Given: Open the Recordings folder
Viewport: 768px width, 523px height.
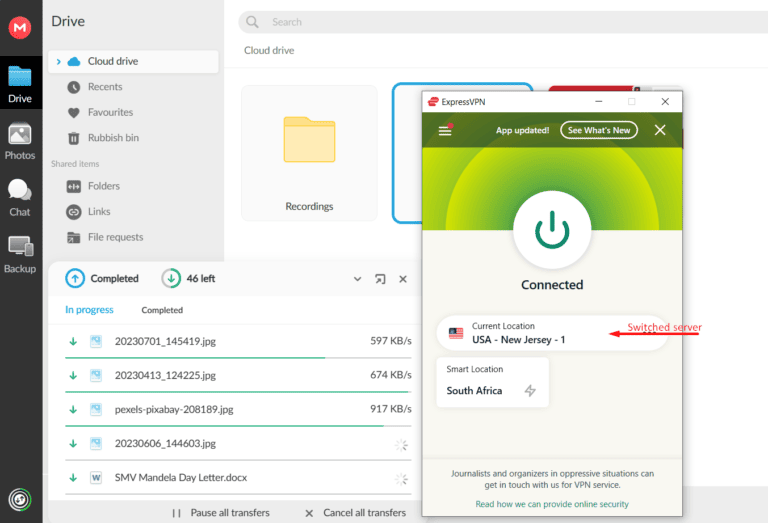Looking at the screenshot, I should click(309, 152).
